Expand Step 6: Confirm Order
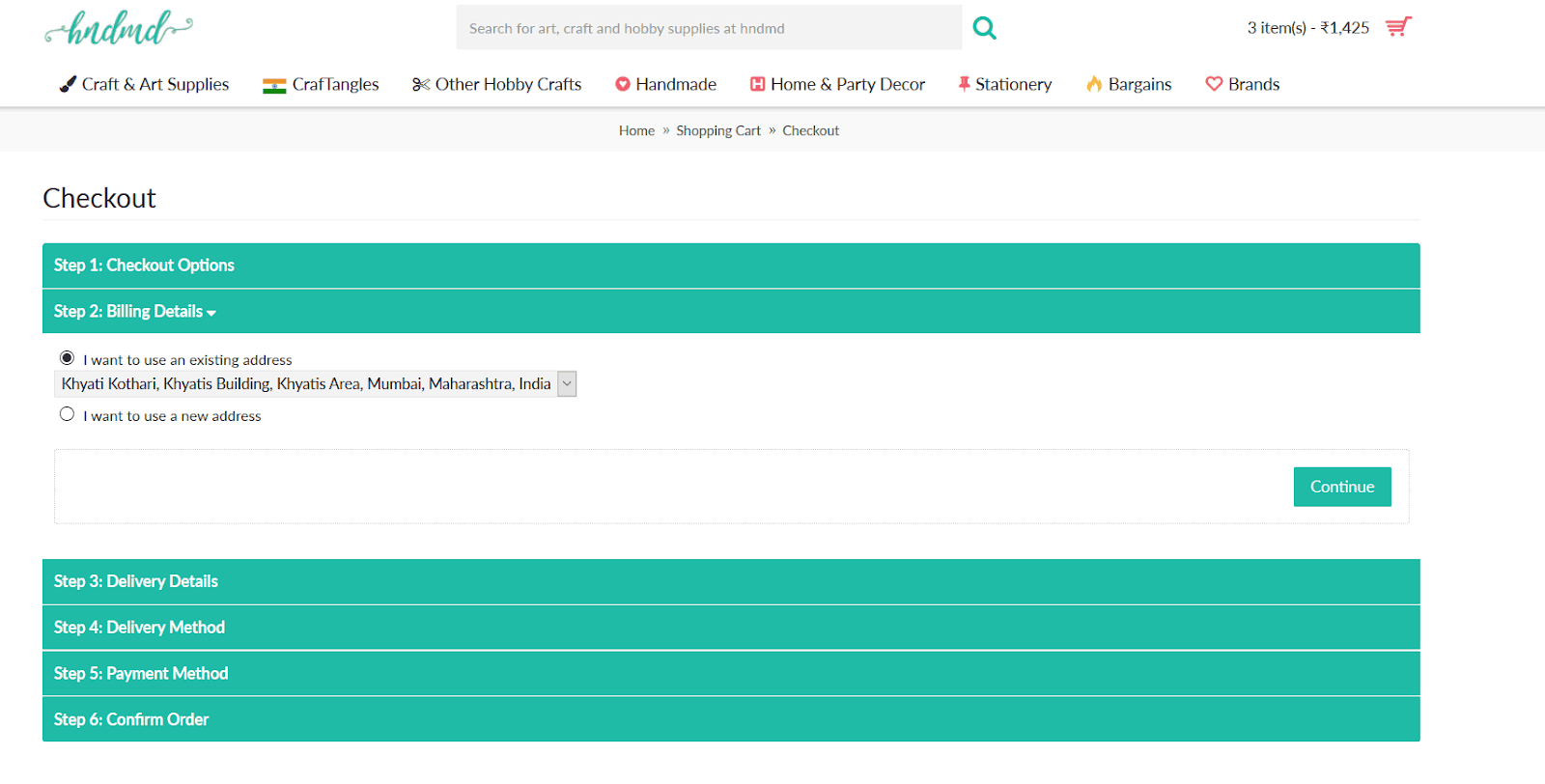 (x=731, y=719)
